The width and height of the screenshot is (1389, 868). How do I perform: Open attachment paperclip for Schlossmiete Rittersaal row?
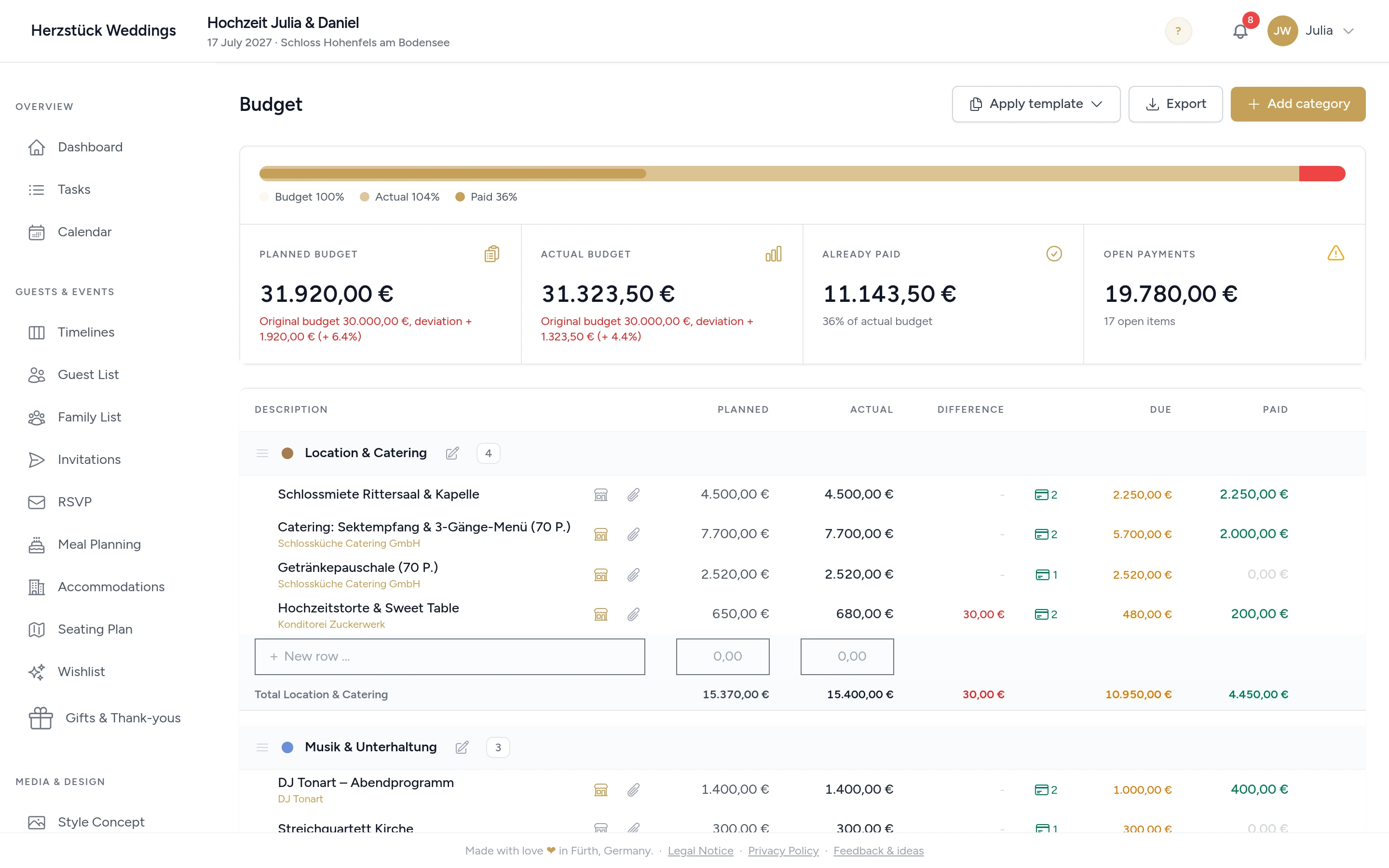tap(633, 494)
